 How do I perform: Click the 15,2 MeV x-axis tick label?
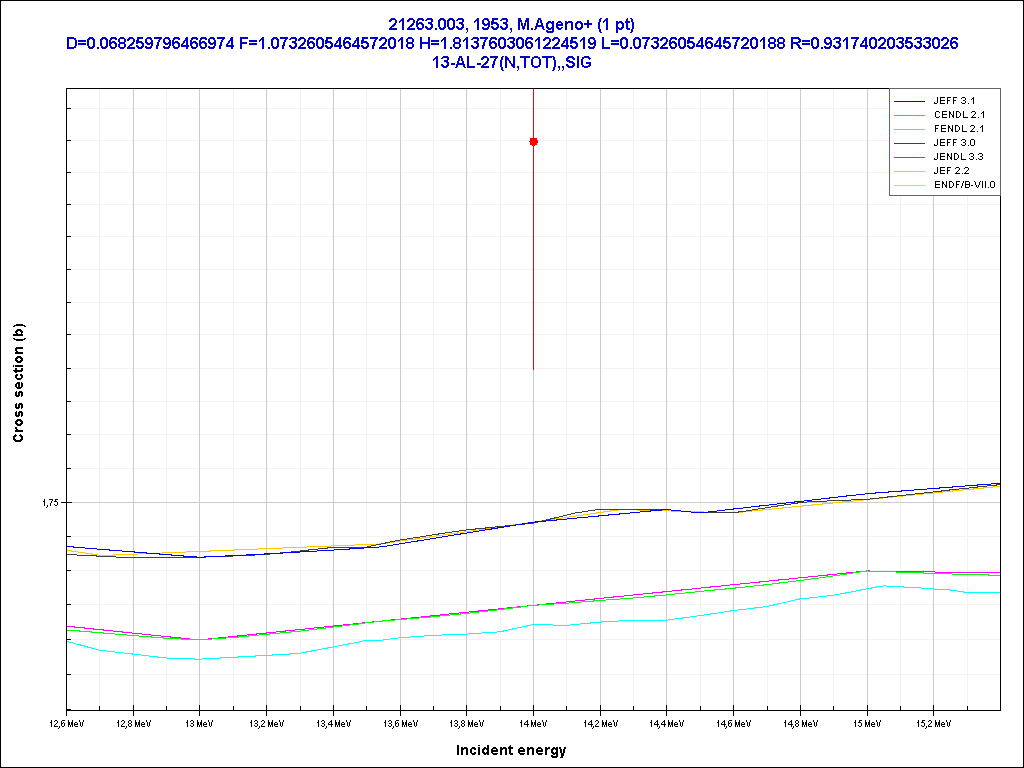coord(933,722)
